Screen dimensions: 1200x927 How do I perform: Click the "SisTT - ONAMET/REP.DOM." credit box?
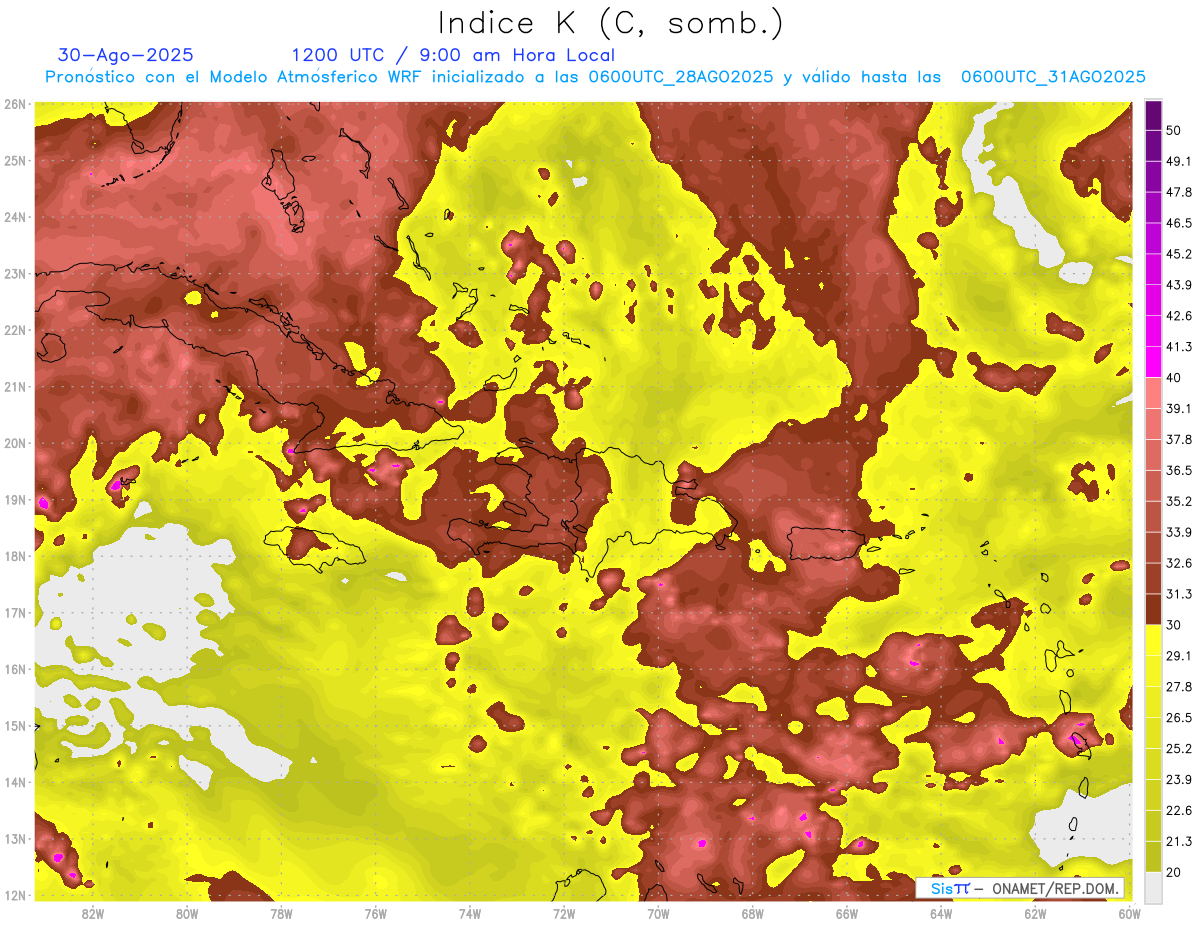pyautogui.click(x=1020, y=888)
